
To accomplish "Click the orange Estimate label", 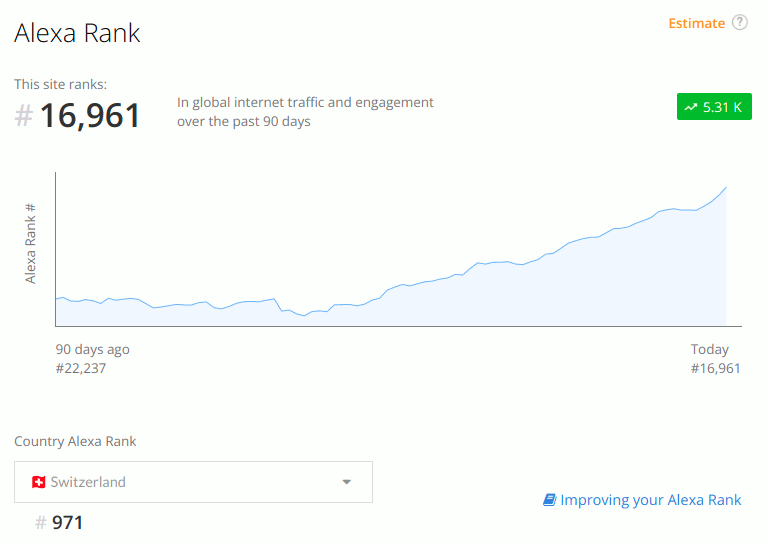I will pyautogui.click(x=696, y=24).
